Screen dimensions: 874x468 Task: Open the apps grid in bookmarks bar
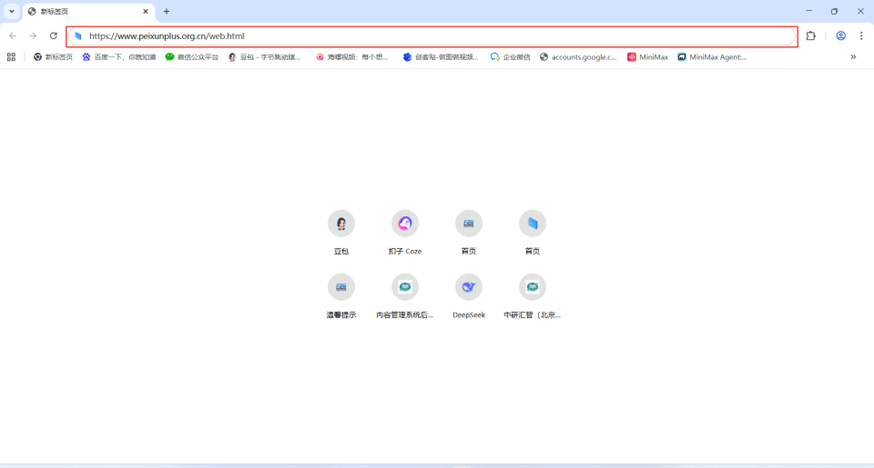(x=12, y=57)
